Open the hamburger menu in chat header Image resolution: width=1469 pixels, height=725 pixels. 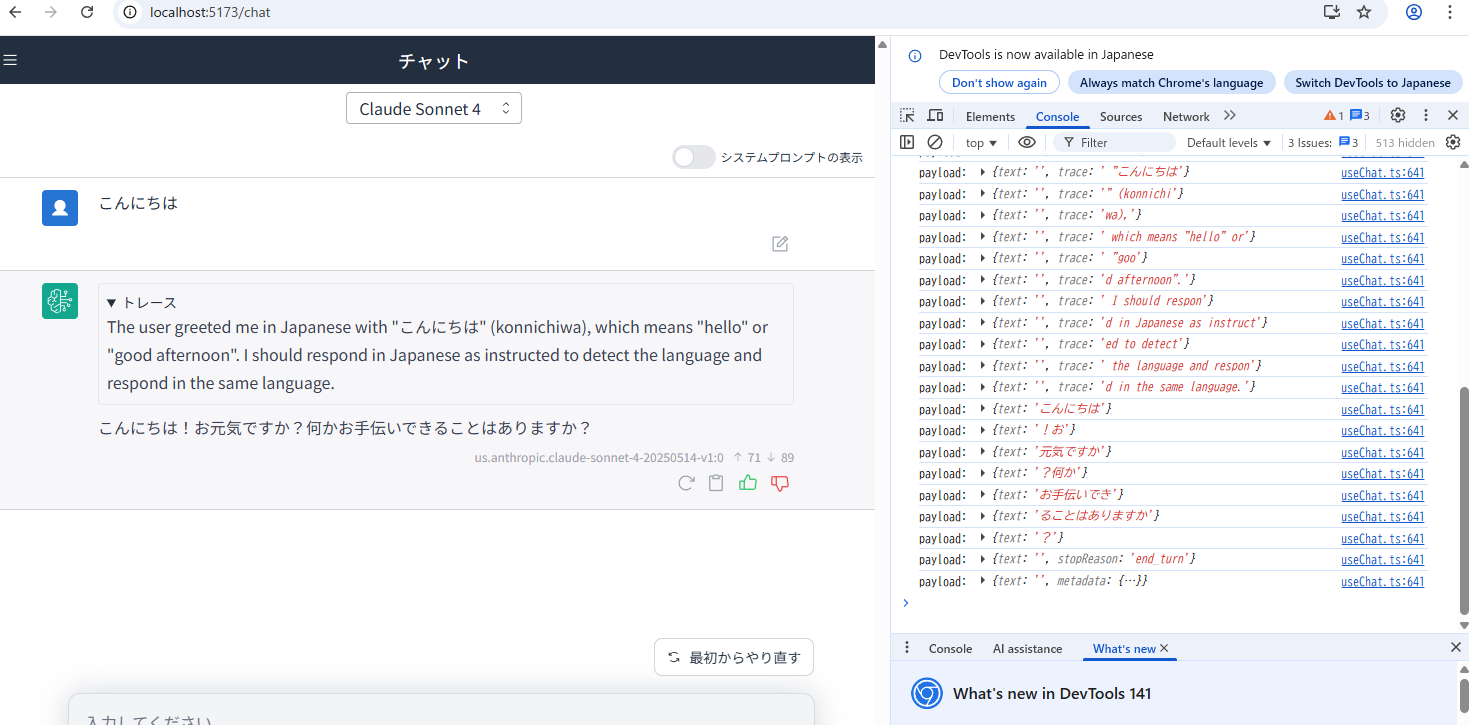pos(11,61)
